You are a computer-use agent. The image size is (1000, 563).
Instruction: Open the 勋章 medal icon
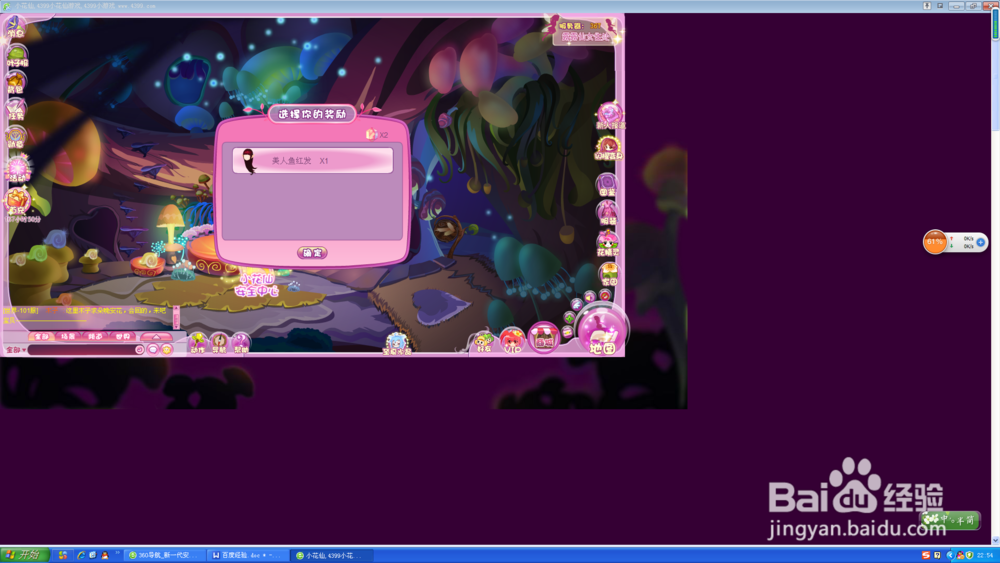[x=15, y=137]
